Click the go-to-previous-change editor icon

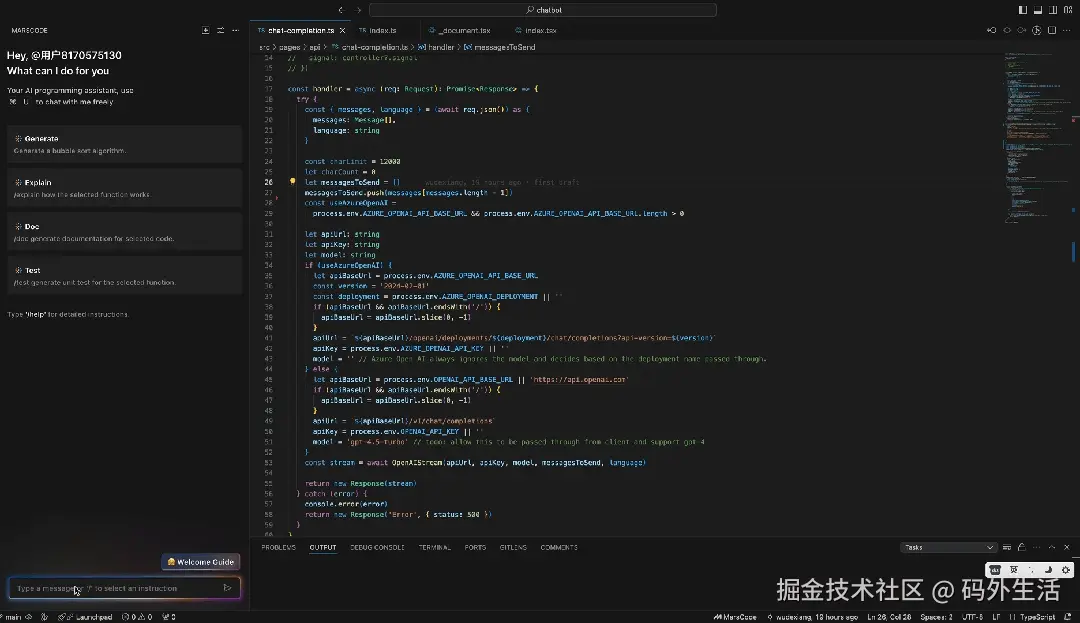992,30
